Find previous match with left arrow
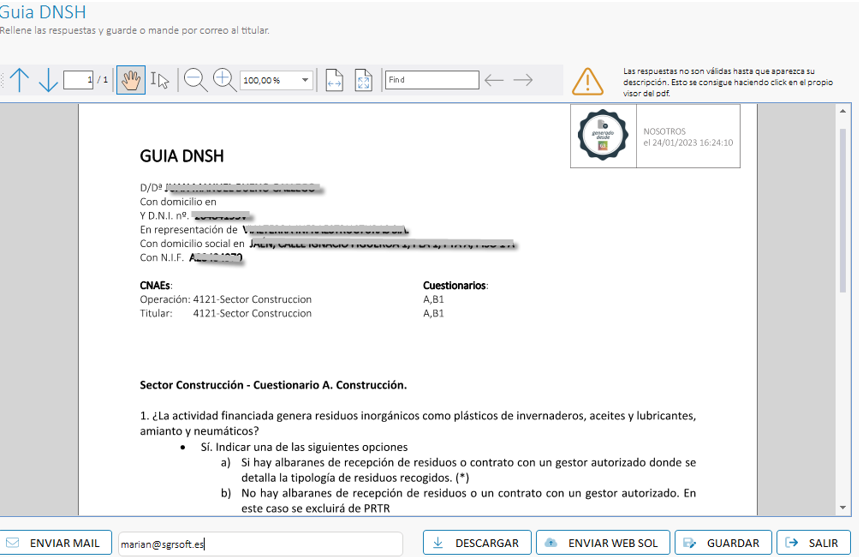859x557 pixels. tap(494, 80)
